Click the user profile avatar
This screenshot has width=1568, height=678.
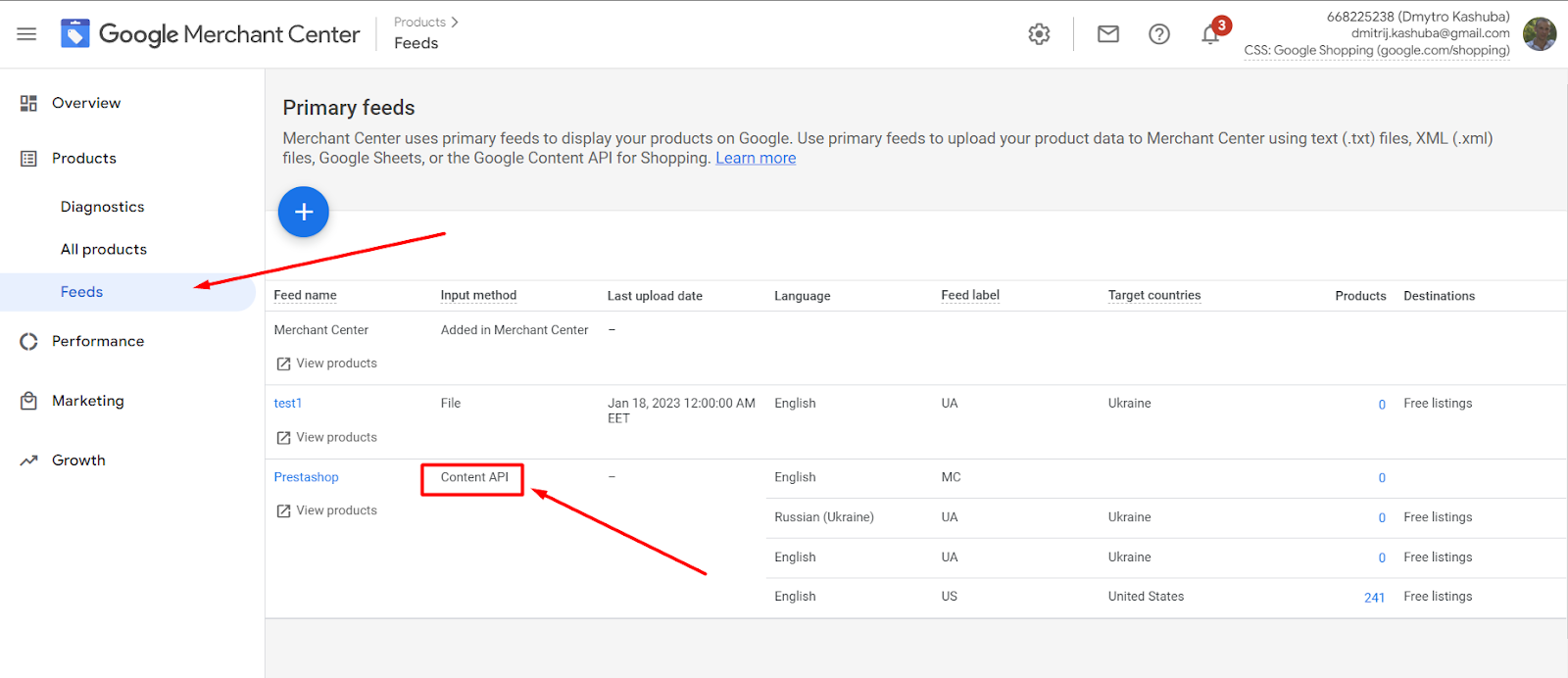[x=1540, y=34]
